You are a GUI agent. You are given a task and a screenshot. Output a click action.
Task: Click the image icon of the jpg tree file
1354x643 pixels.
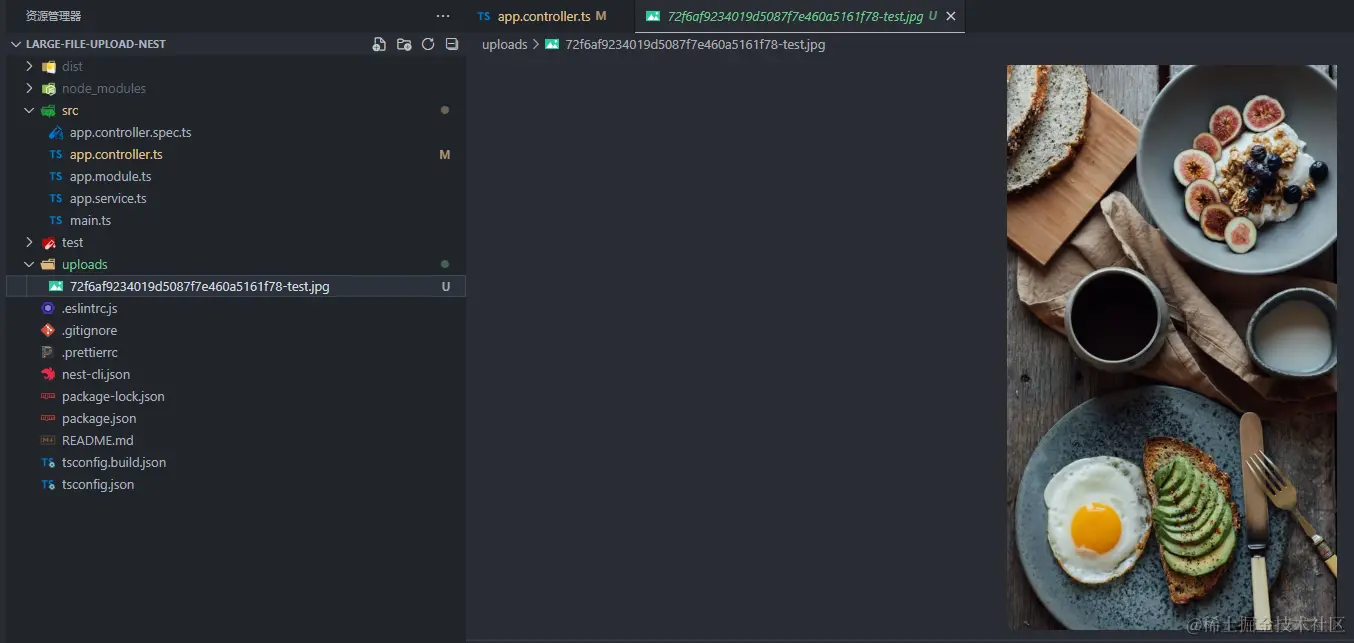(x=56, y=286)
